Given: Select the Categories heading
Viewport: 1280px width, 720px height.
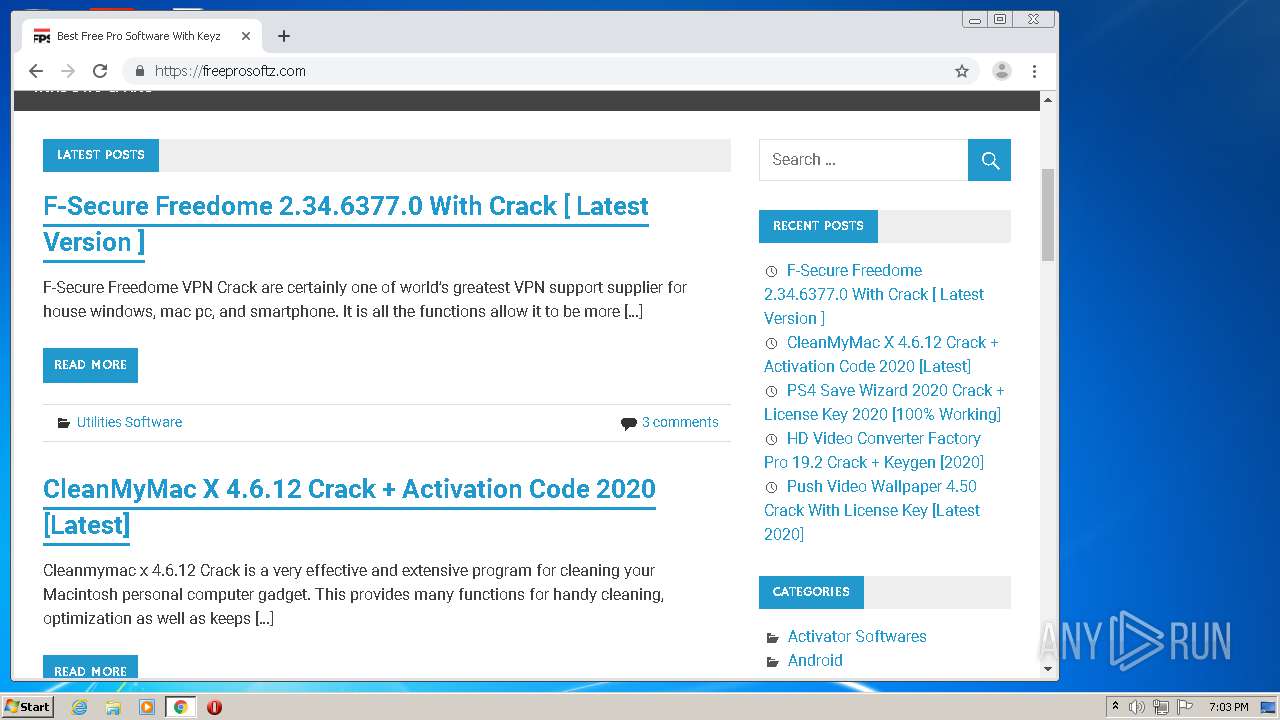Looking at the screenshot, I should click(811, 592).
